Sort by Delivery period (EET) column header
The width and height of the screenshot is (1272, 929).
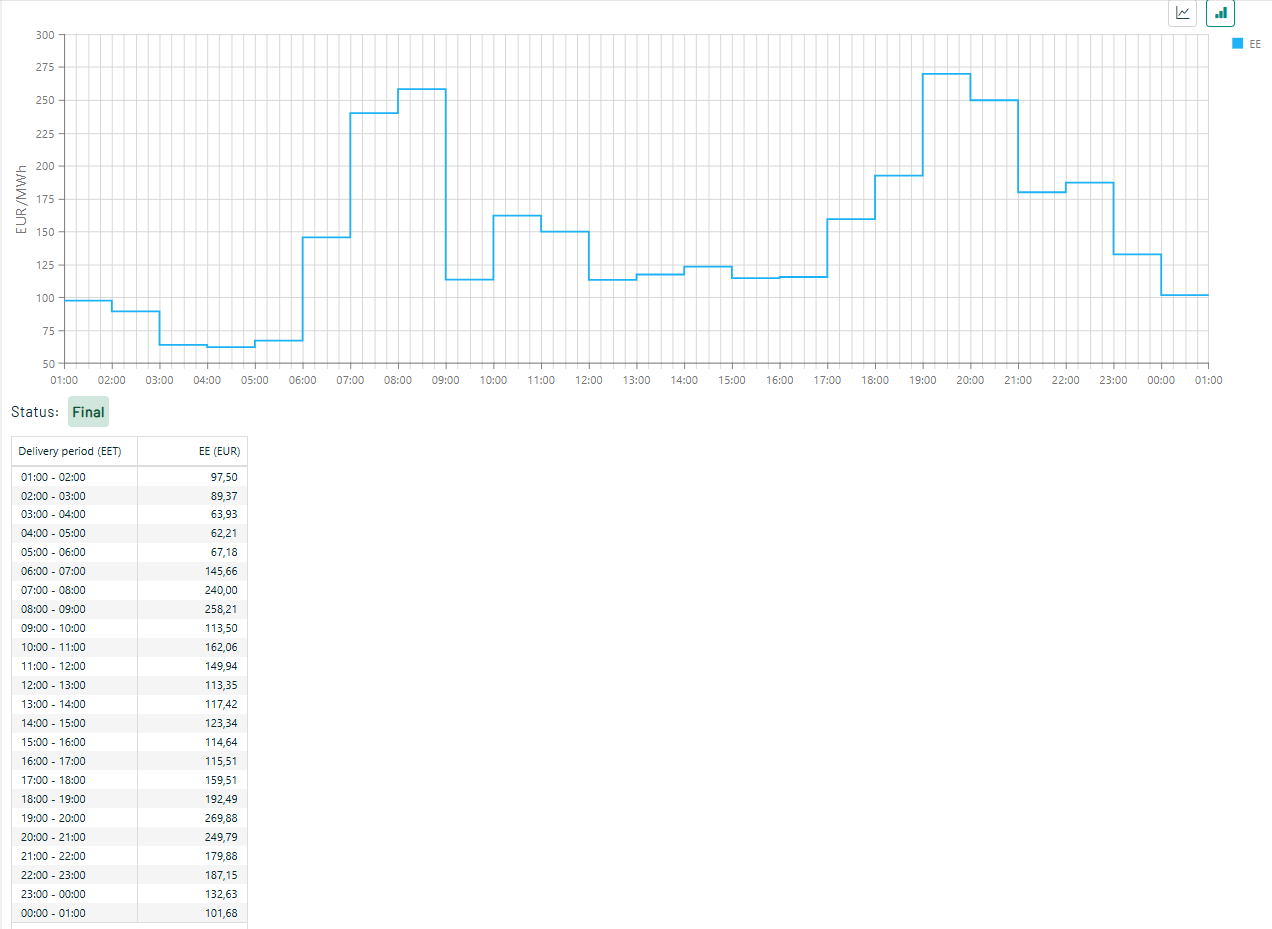[70, 451]
